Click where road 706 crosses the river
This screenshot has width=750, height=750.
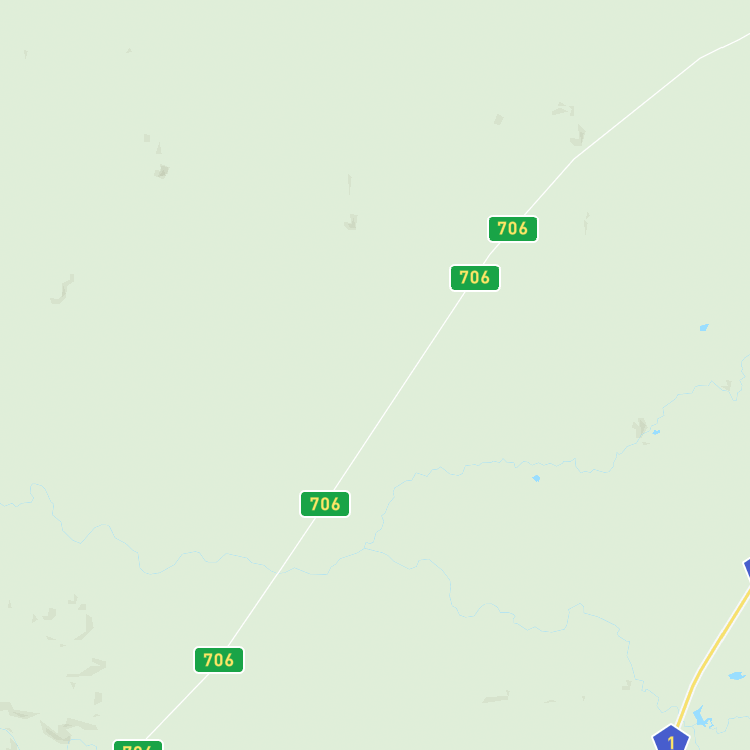click(x=278, y=571)
